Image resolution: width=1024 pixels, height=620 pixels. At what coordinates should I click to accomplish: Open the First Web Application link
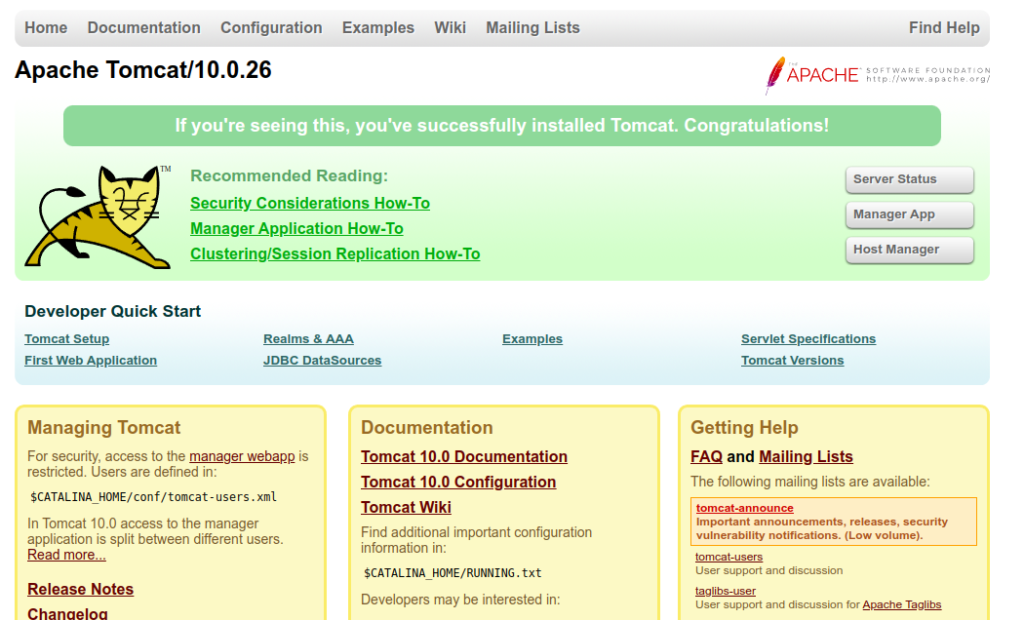91,361
